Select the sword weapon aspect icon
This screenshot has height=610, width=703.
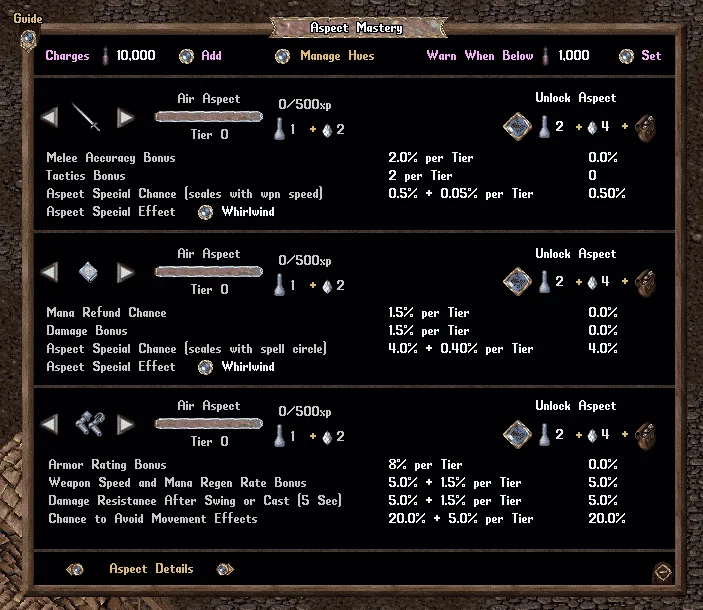(87, 117)
